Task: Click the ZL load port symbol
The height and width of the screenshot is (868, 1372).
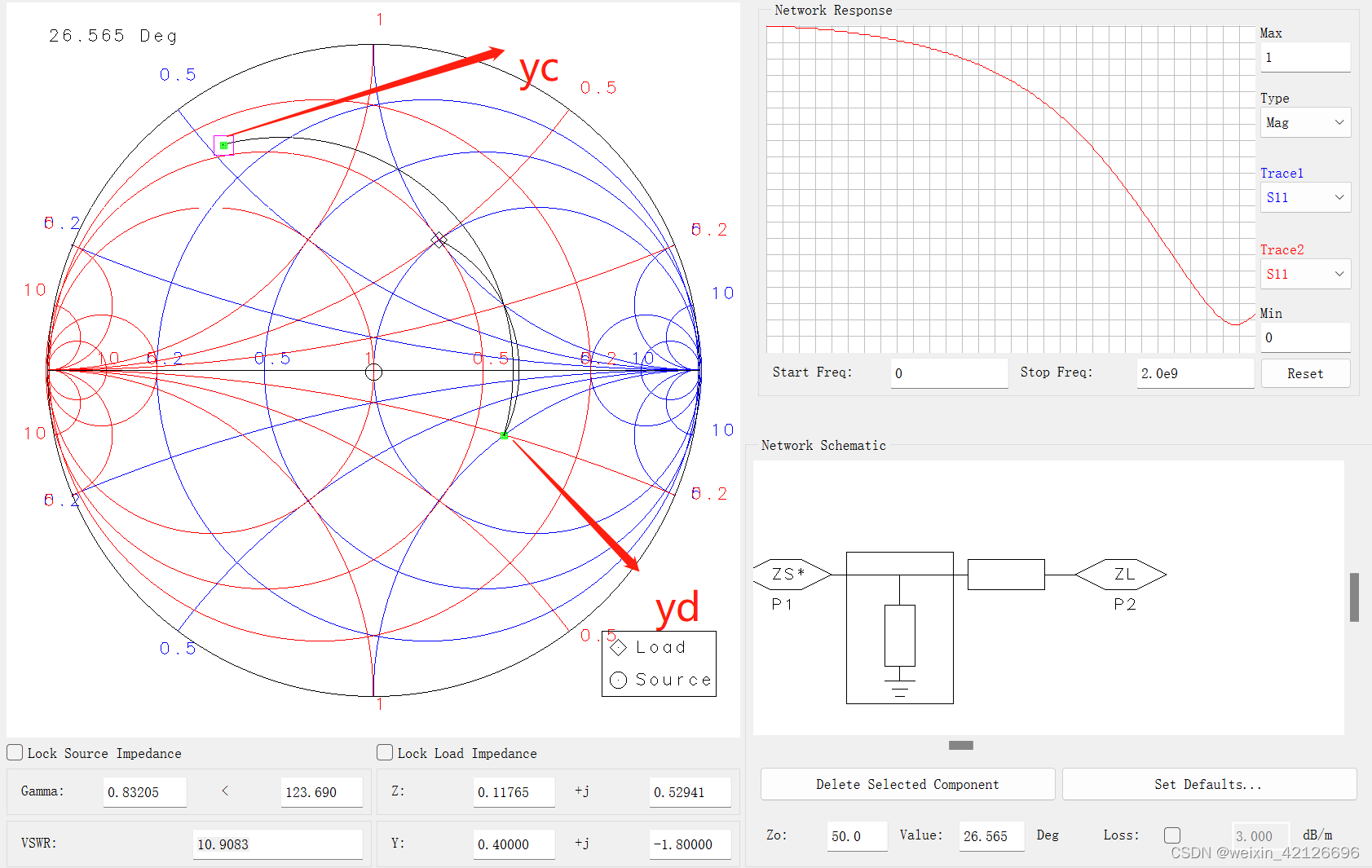Action: point(1122,575)
